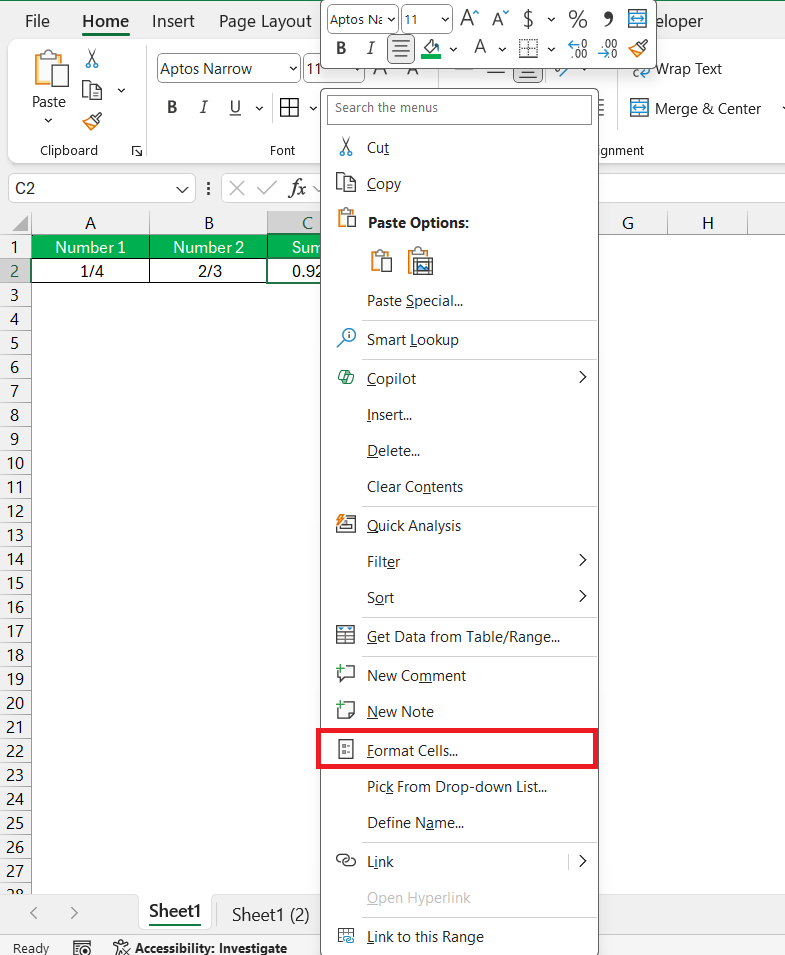Click the Copy icon in Clipboard group
Viewport: 785px width, 955px height.
(92, 90)
